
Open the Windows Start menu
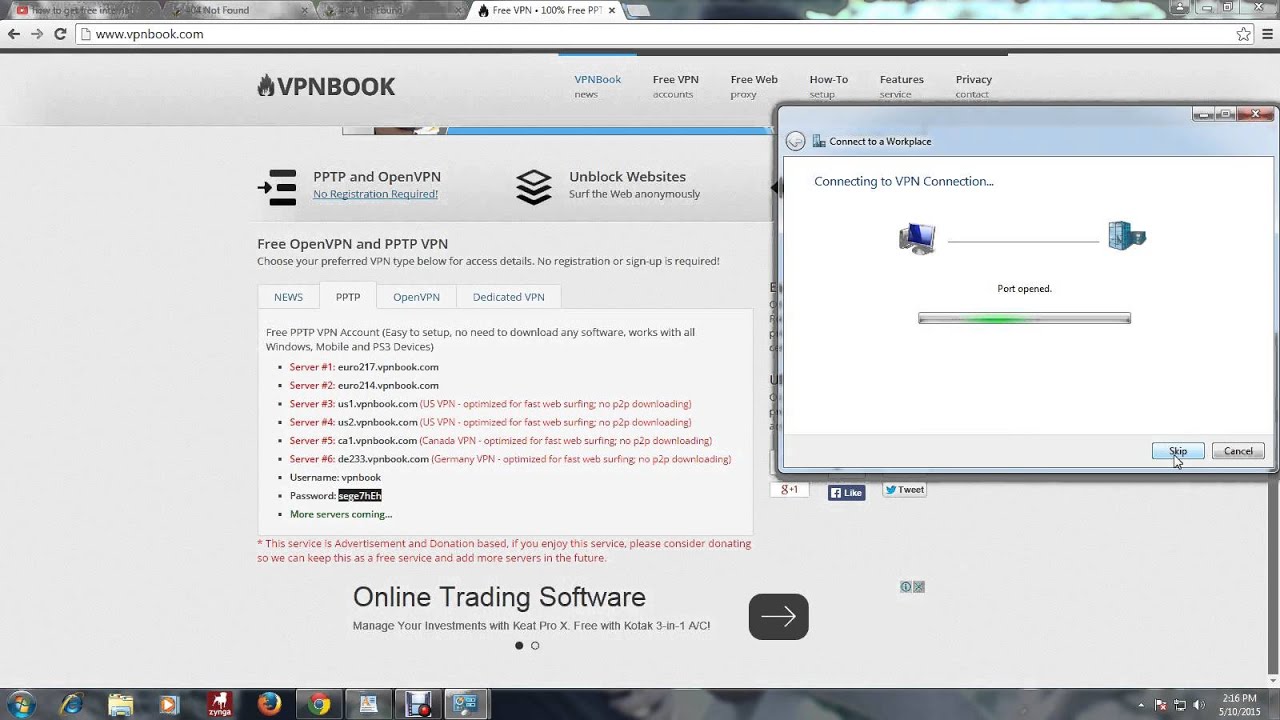coord(20,704)
